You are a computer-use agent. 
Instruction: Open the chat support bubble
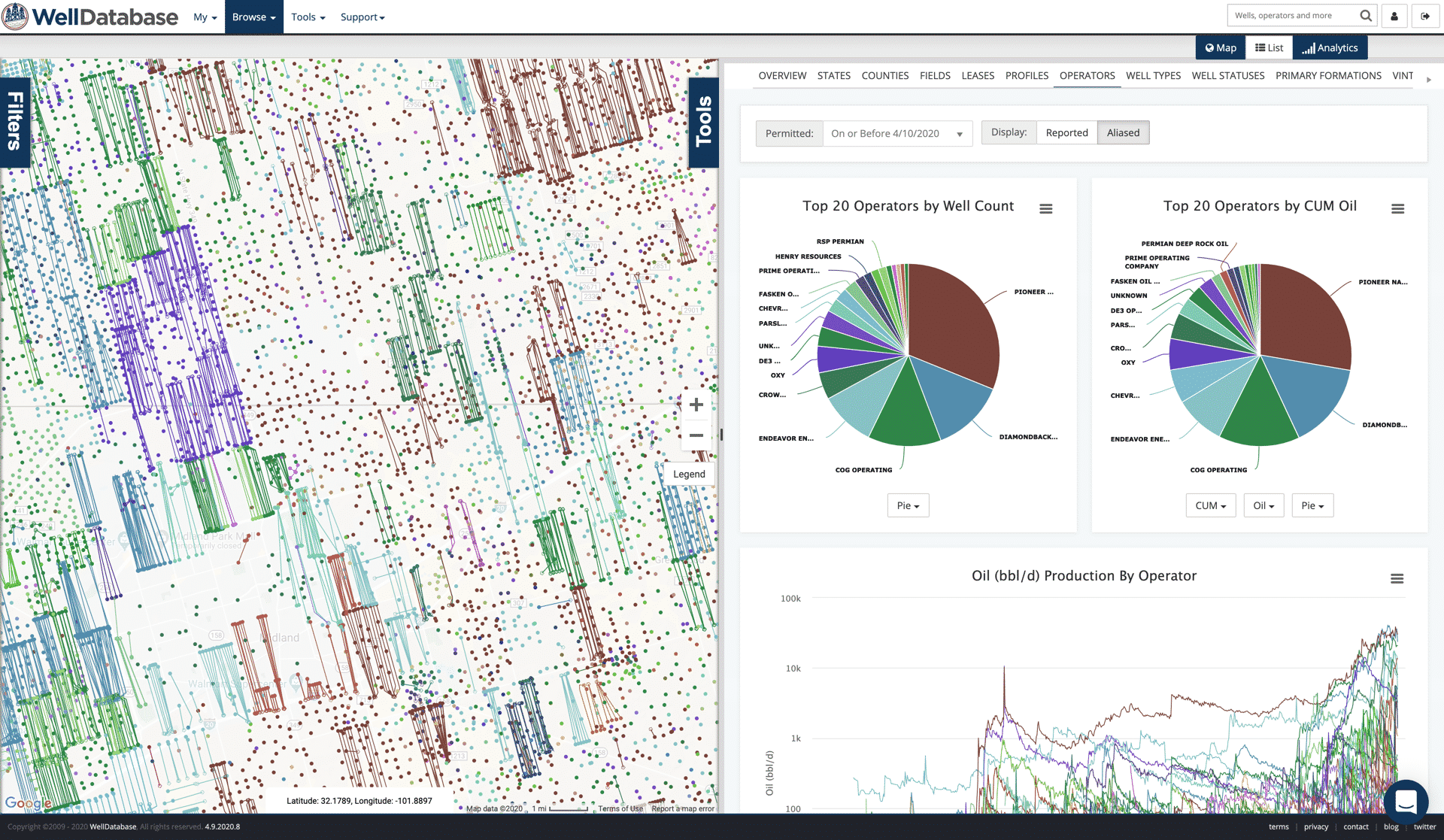[x=1406, y=802]
